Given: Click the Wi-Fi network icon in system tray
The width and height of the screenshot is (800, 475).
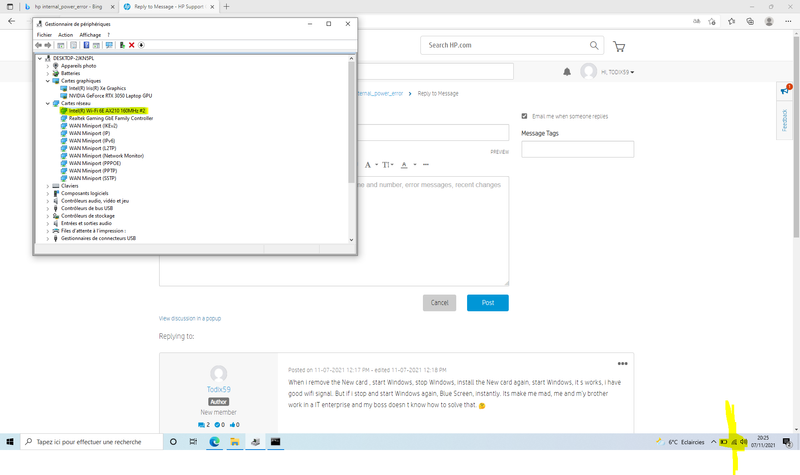Looking at the screenshot, I should coord(734,442).
